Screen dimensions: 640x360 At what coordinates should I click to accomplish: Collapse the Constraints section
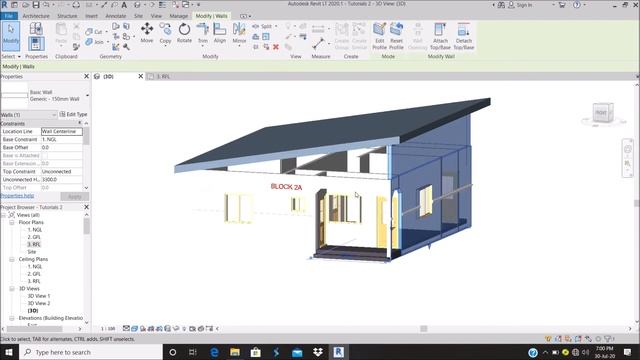pyautogui.click(x=80, y=123)
